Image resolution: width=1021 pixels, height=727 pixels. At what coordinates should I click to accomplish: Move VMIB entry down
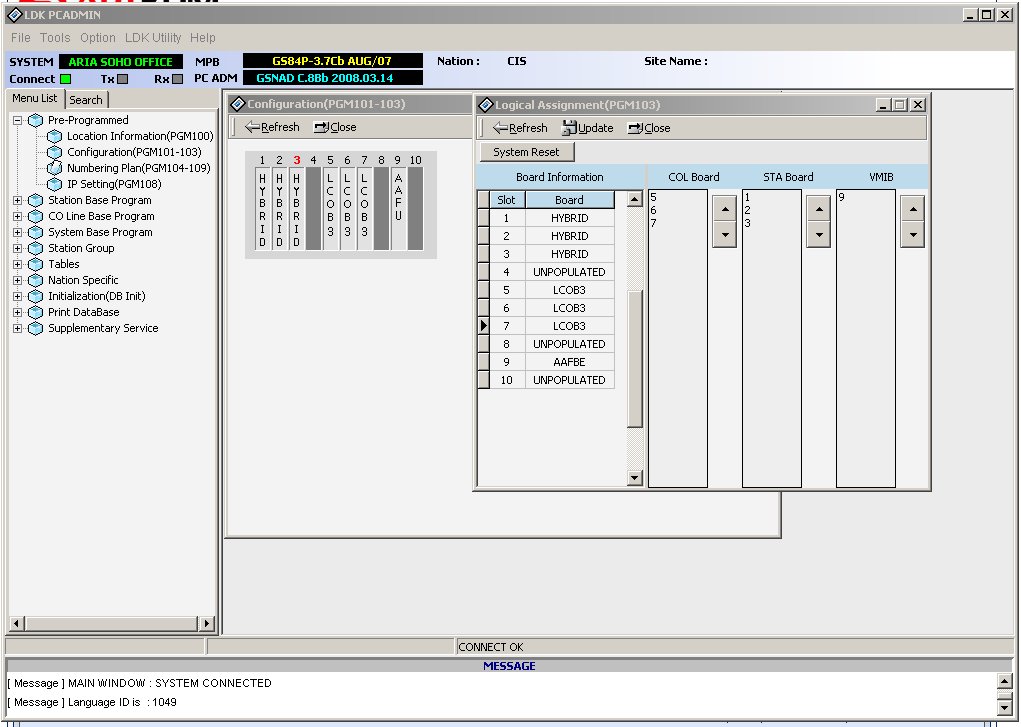click(x=913, y=235)
